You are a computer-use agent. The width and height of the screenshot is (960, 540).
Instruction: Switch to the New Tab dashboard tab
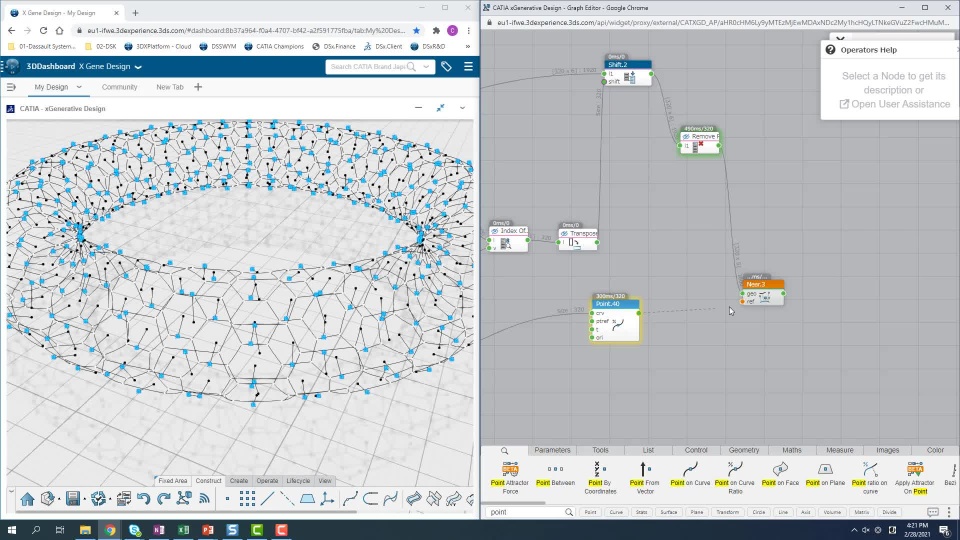pos(170,87)
